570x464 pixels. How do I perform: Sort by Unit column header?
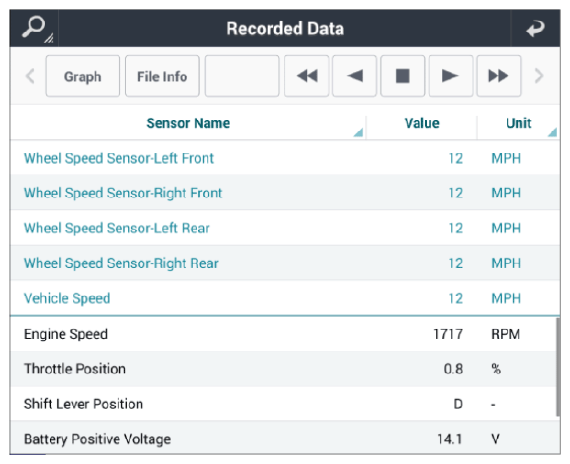point(518,123)
